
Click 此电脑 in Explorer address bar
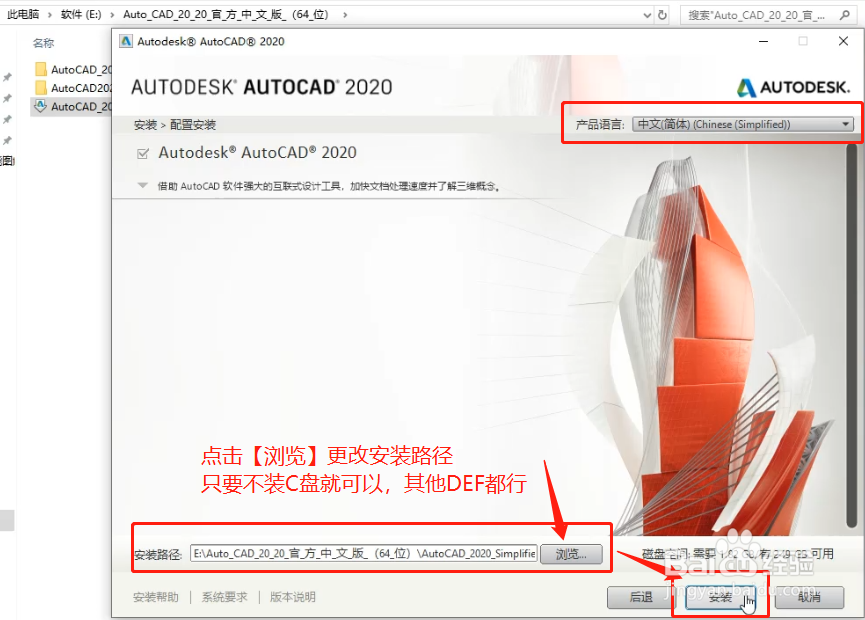point(23,14)
